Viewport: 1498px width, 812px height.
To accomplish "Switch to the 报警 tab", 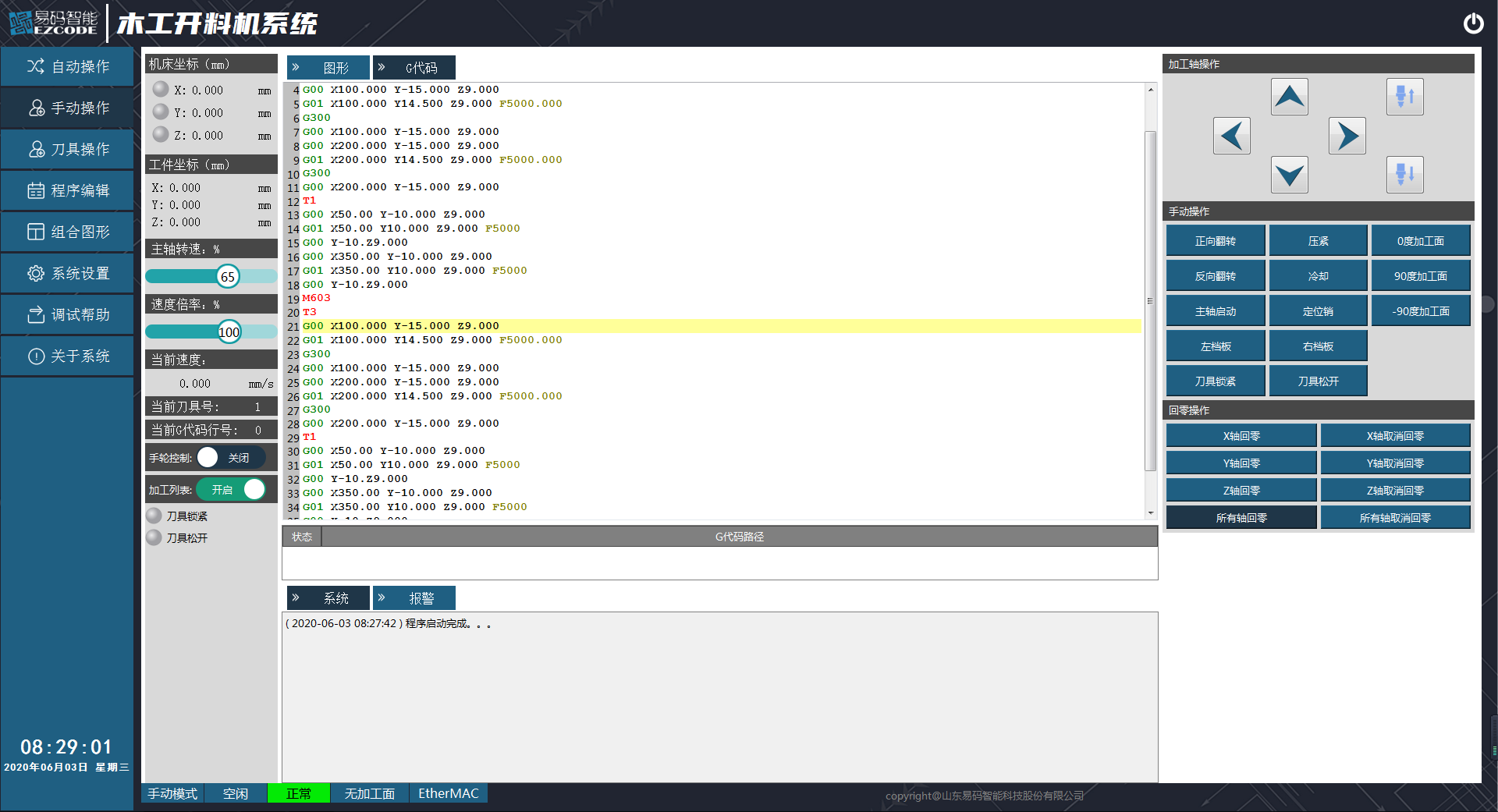I will [x=414, y=598].
